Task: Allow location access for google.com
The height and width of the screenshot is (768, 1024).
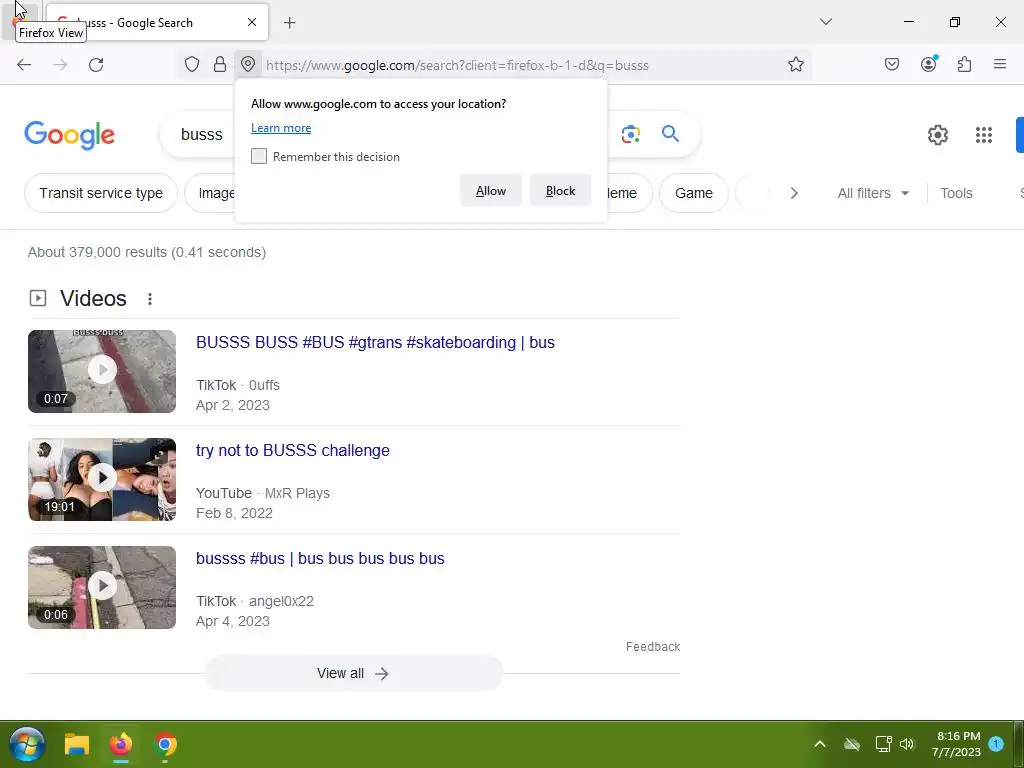Action: [491, 191]
